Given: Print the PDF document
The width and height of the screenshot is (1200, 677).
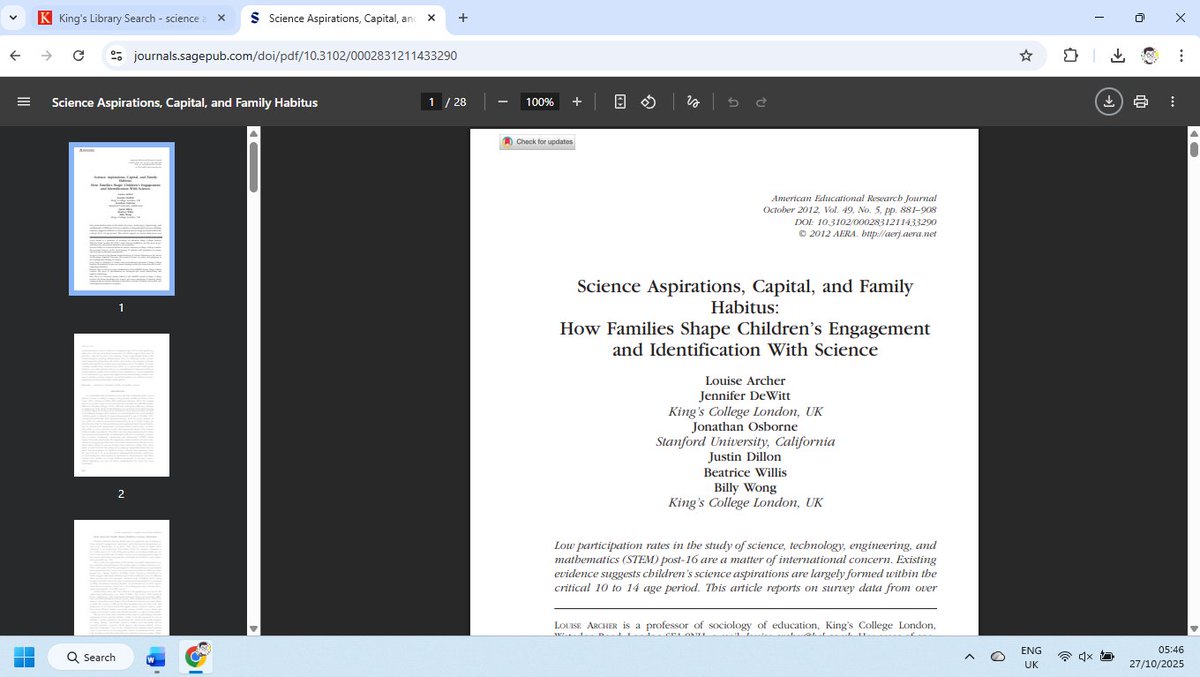Looking at the screenshot, I should (x=1141, y=102).
